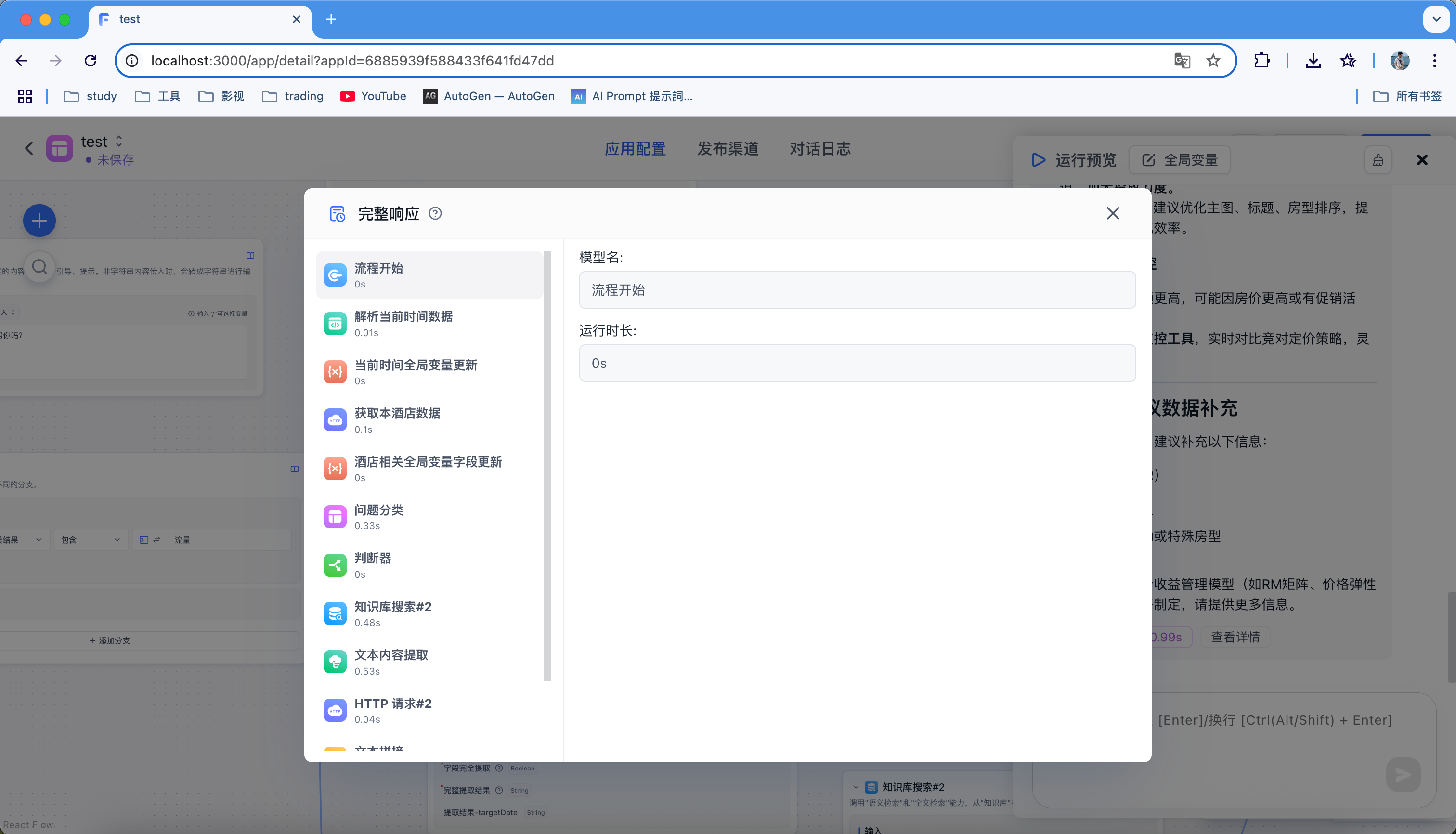1456x834 pixels.
Task: Open the 工具 bookmarks folder
Action: point(157,96)
